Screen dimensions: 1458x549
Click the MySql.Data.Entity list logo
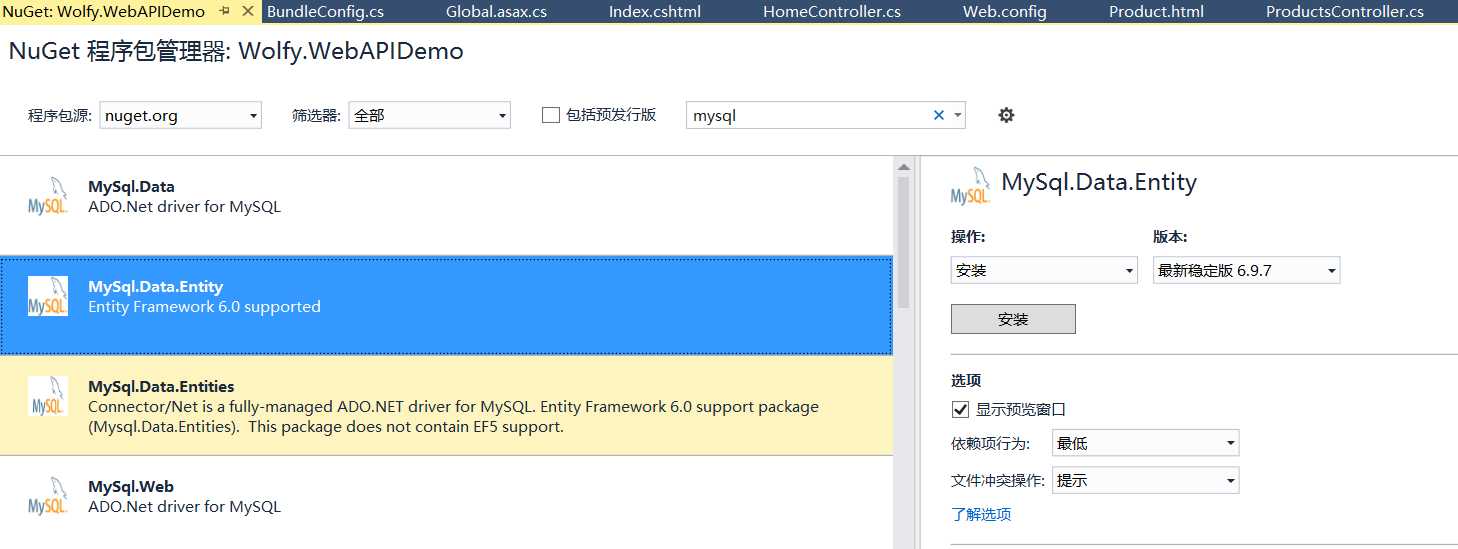click(48, 296)
